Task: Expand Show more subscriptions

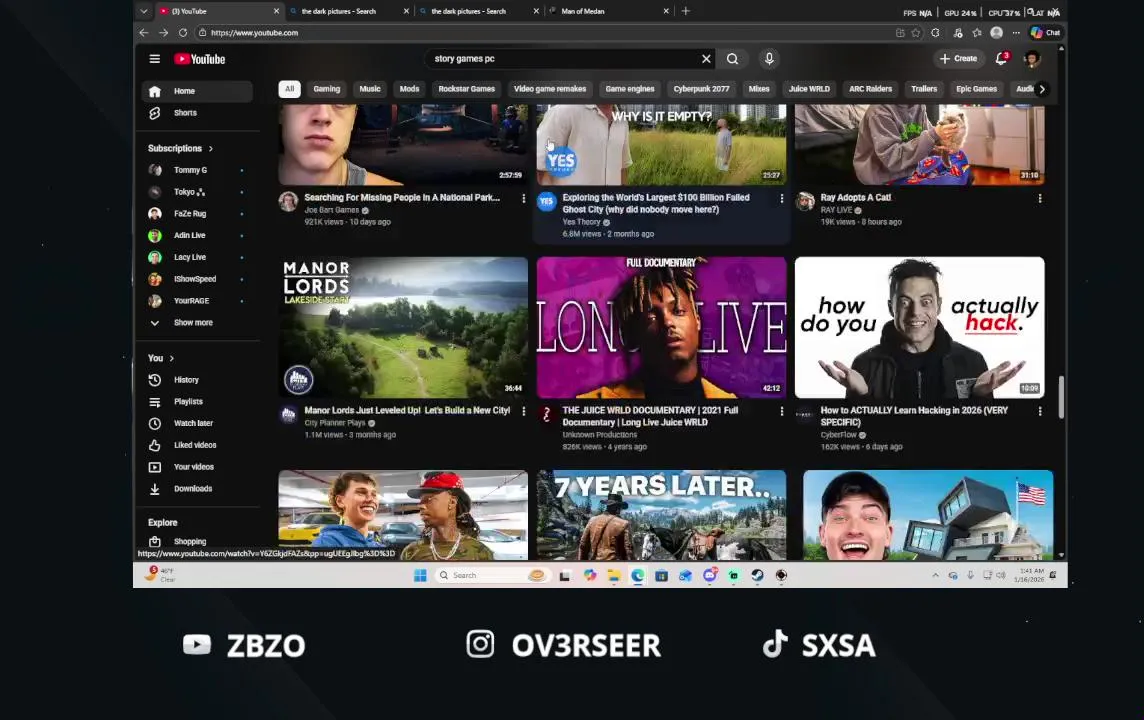Action: 197,322
